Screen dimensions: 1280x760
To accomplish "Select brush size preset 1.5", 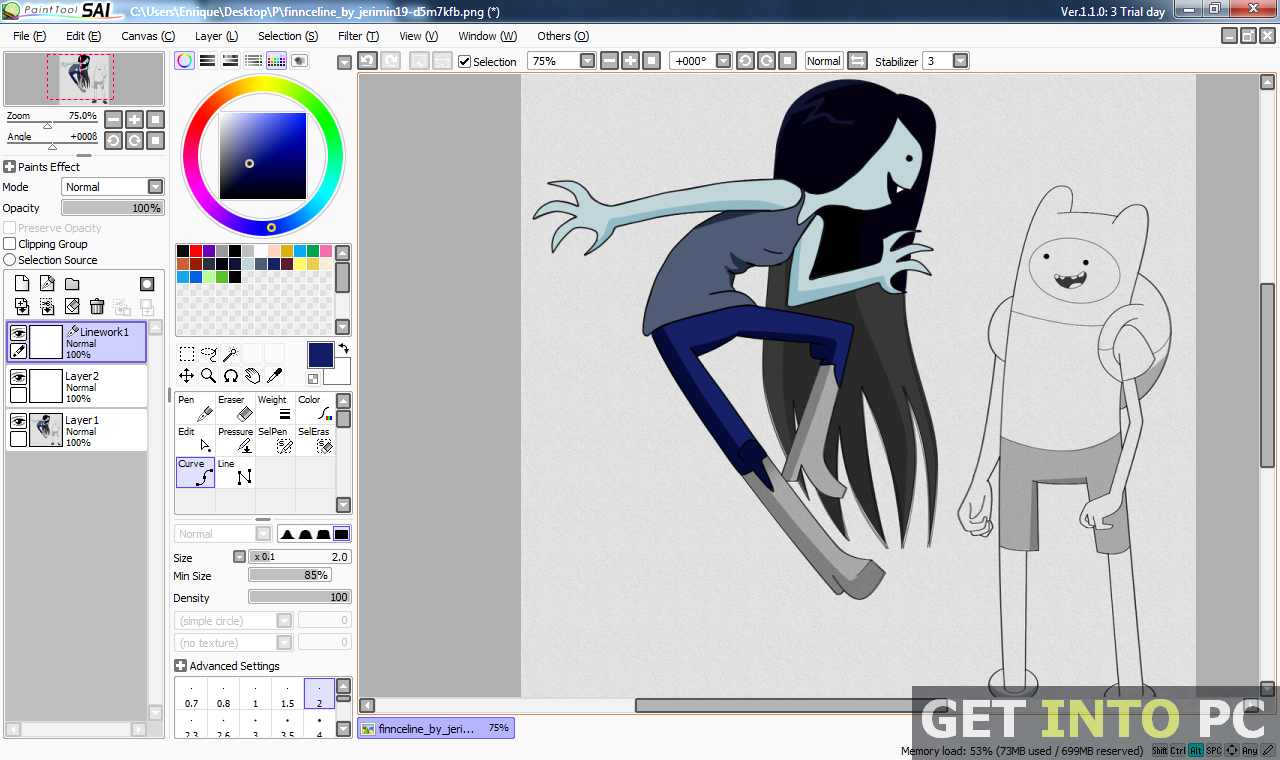I will [x=287, y=694].
